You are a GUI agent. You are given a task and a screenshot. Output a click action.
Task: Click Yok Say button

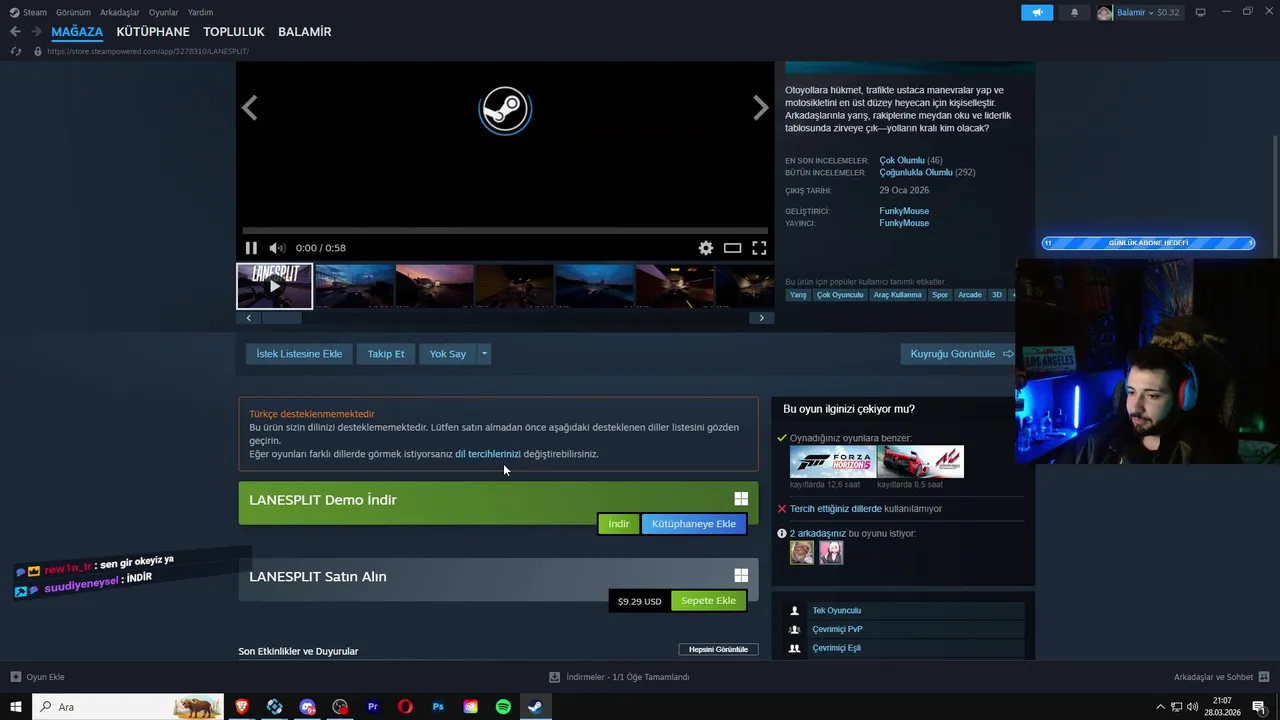448,354
